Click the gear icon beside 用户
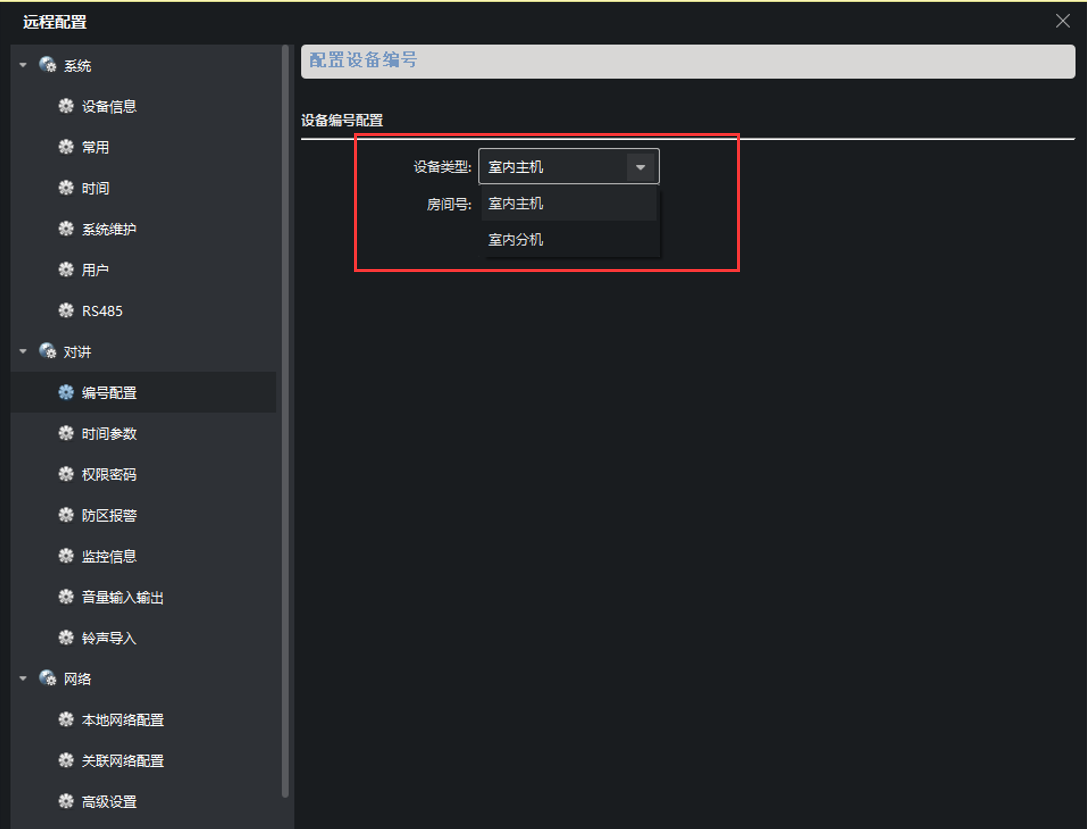Screen dimensions: 1087x829 [x=66, y=270]
